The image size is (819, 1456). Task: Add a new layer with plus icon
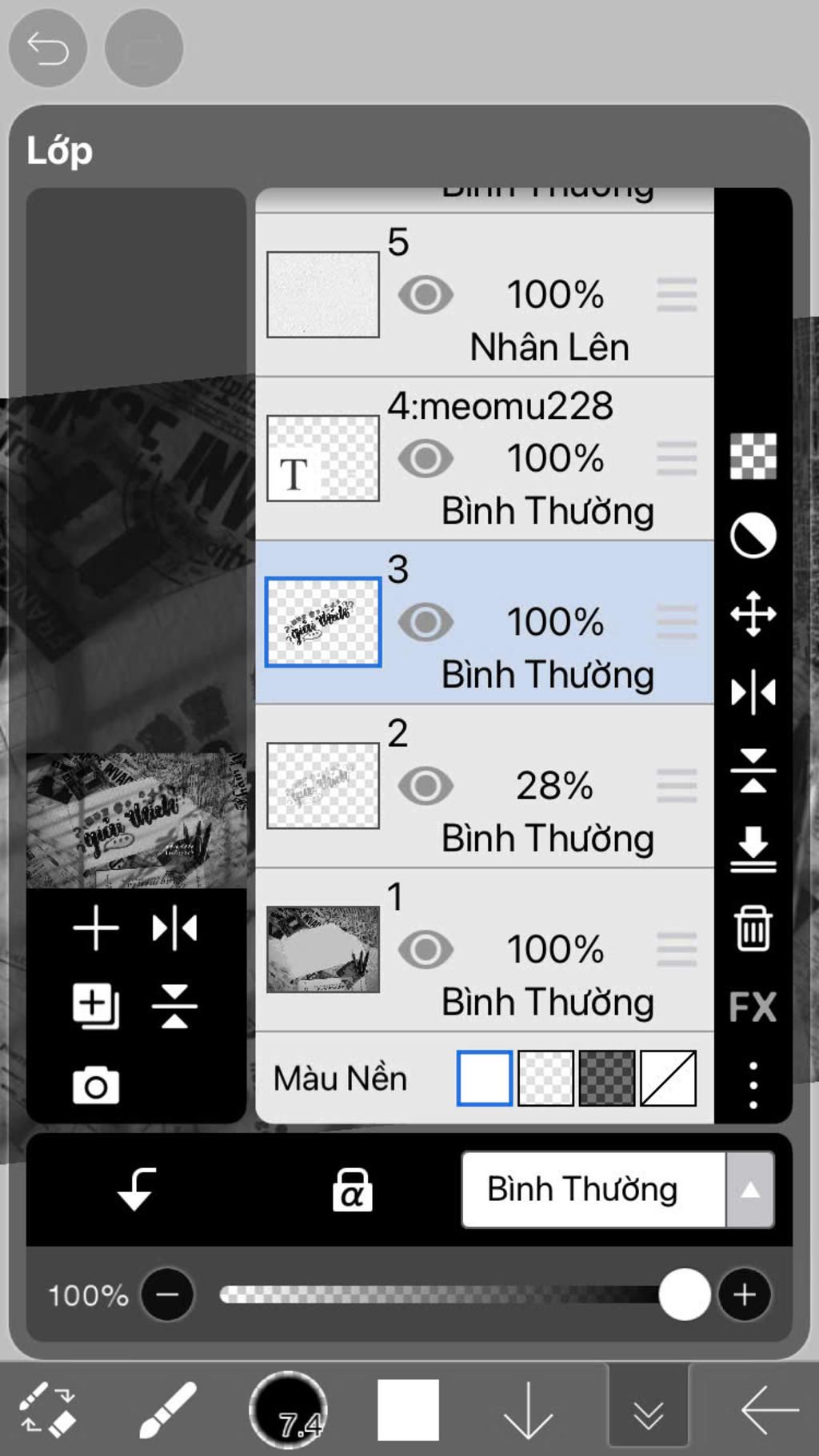(96, 928)
